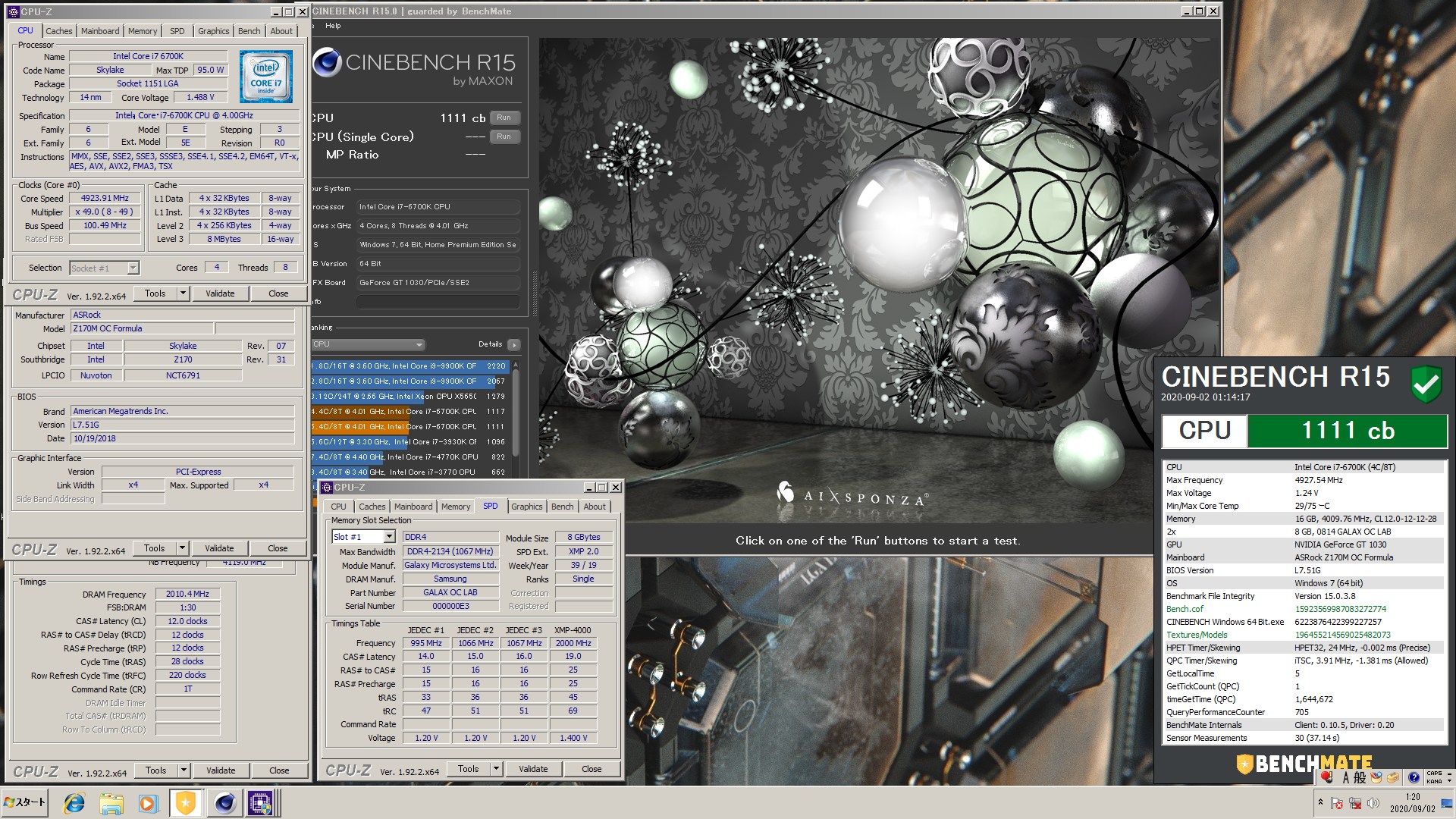Click the Start button with Windows logo
The width and height of the screenshot is (1456, 819).
click(x=25, y=802)
